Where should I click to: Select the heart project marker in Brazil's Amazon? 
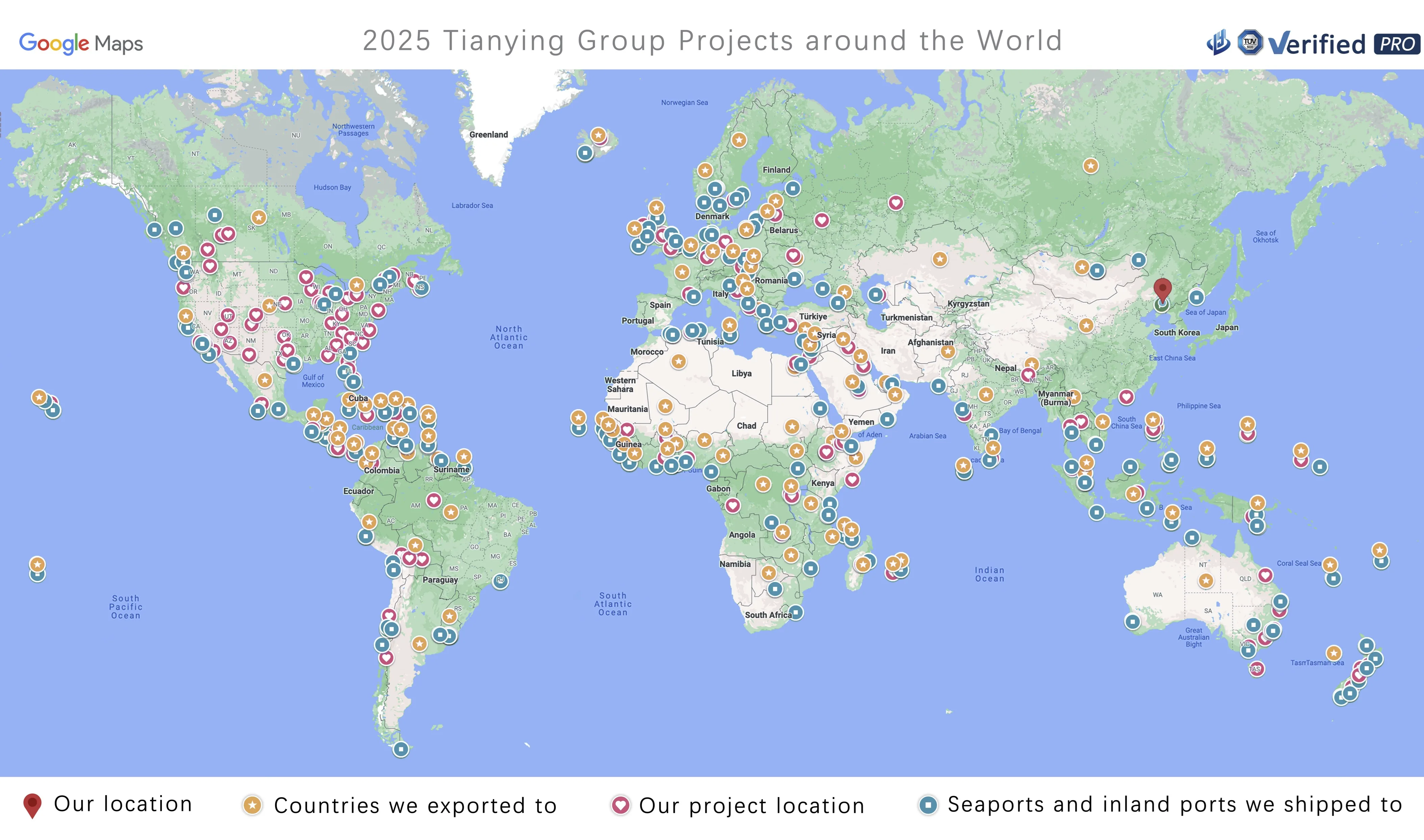[434, 500]
